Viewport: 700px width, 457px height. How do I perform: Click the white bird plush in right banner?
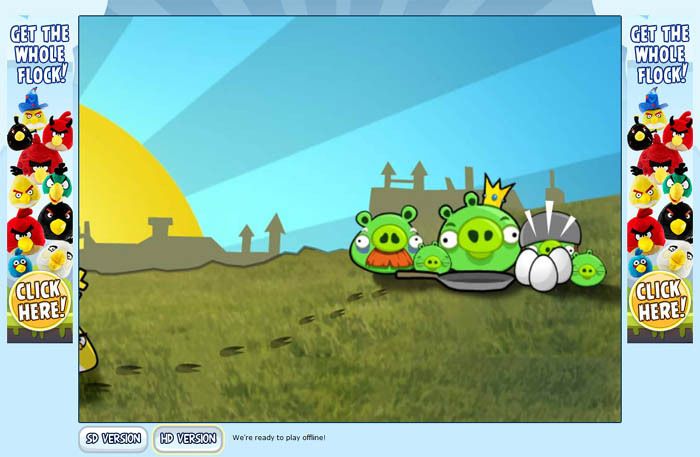click(x=676, y=258)
